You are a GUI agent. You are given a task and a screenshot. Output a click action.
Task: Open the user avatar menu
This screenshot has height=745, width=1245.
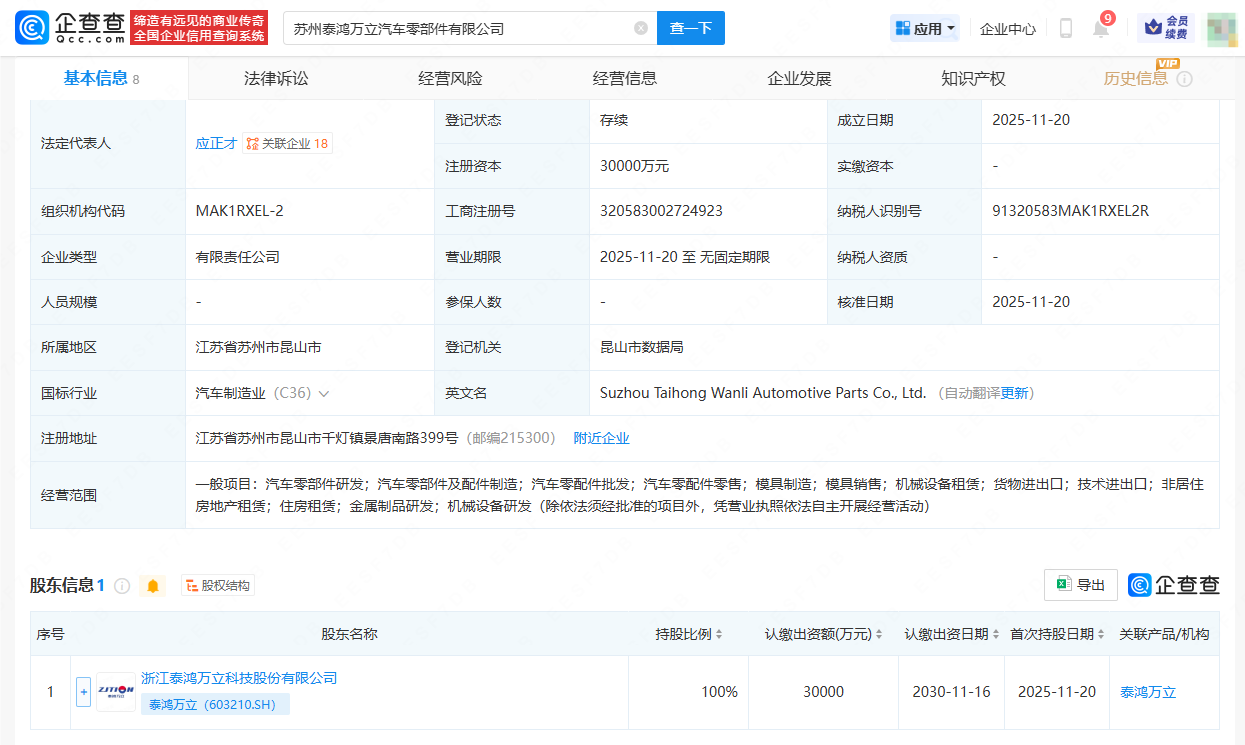pos(1220,27)
